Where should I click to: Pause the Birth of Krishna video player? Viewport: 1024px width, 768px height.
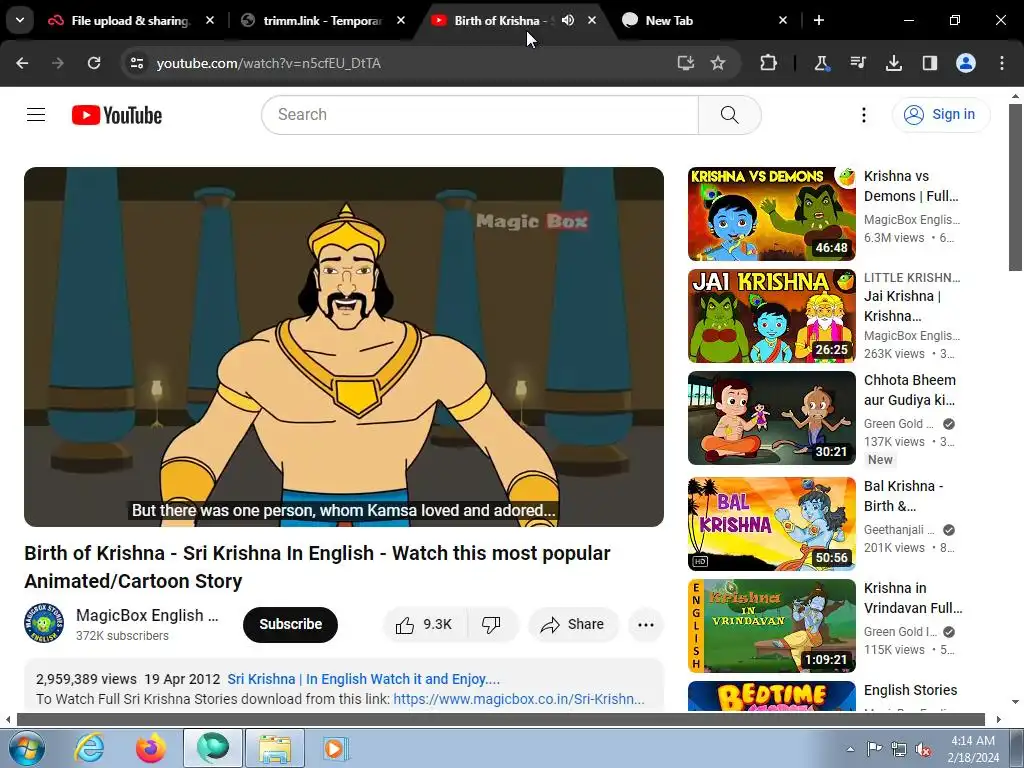tap(344, 347)
